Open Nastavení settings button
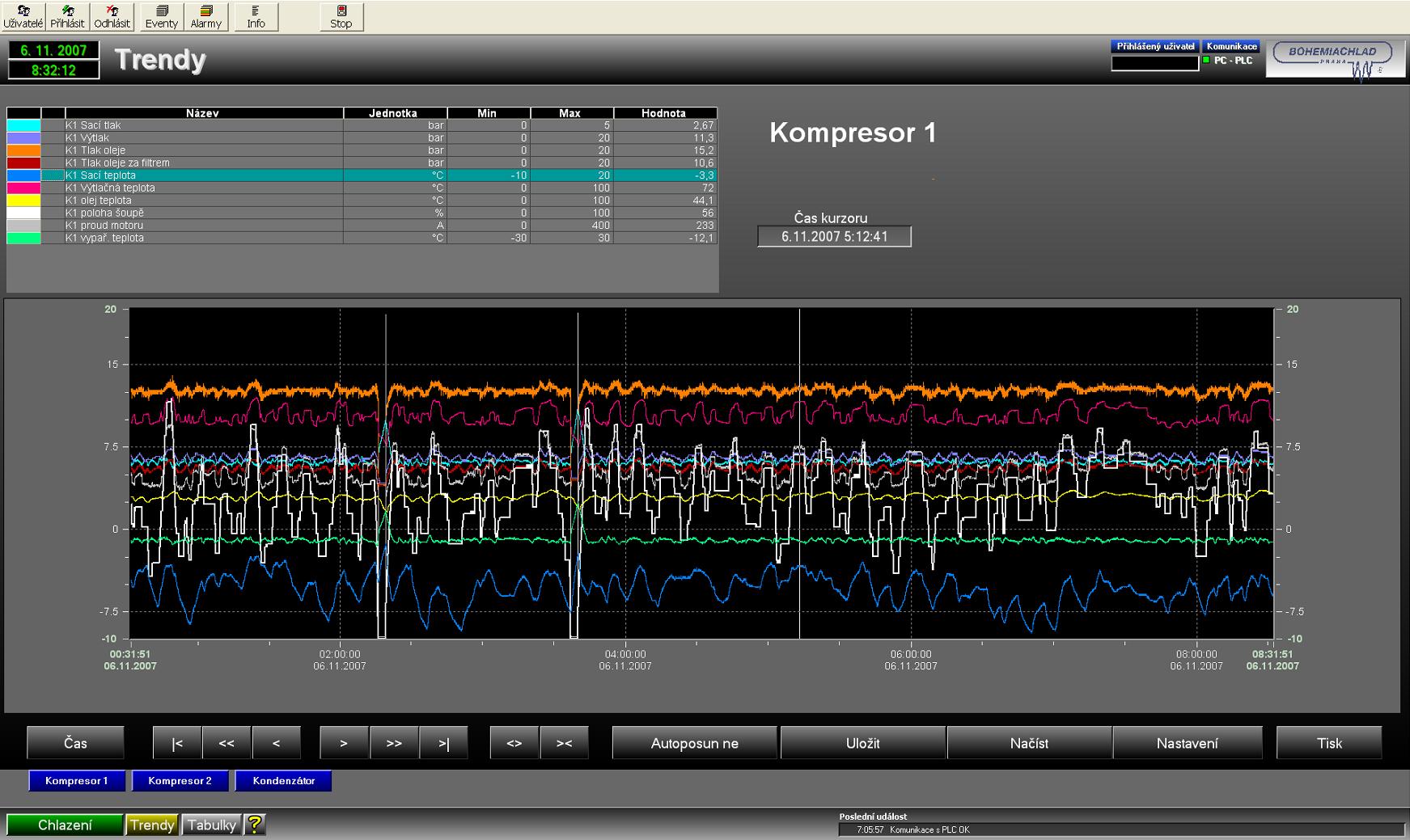 tap(1188, 743)
